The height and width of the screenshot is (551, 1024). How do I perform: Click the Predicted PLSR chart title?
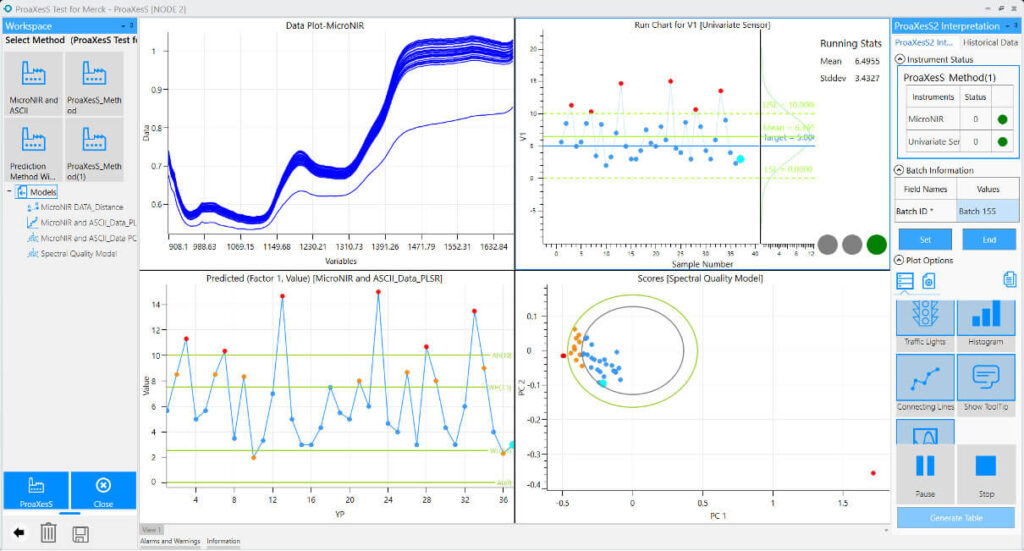[x=324, y=278]
